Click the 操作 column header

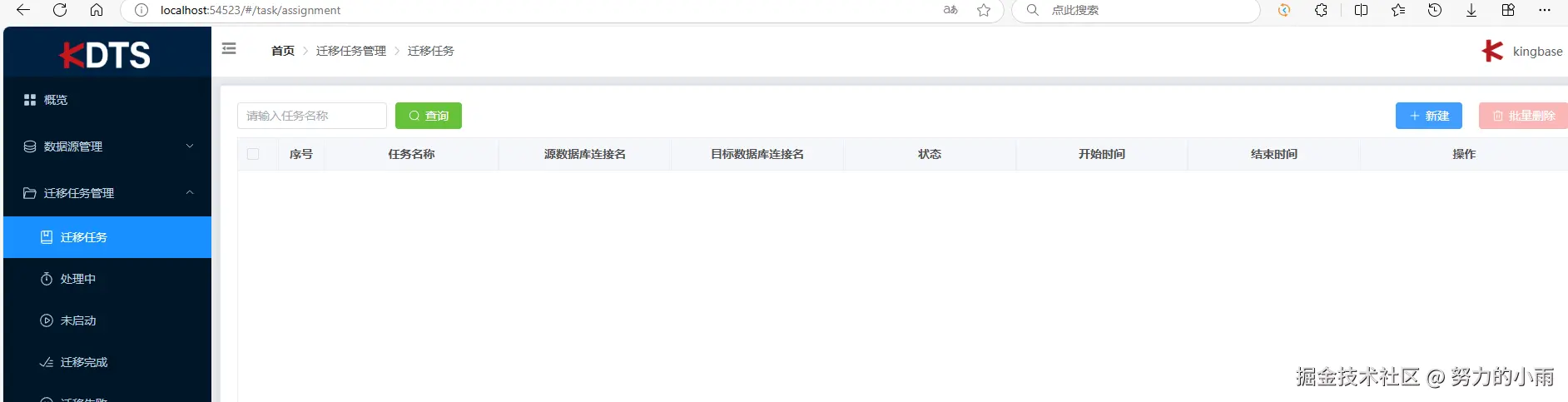coord(1464,154)
